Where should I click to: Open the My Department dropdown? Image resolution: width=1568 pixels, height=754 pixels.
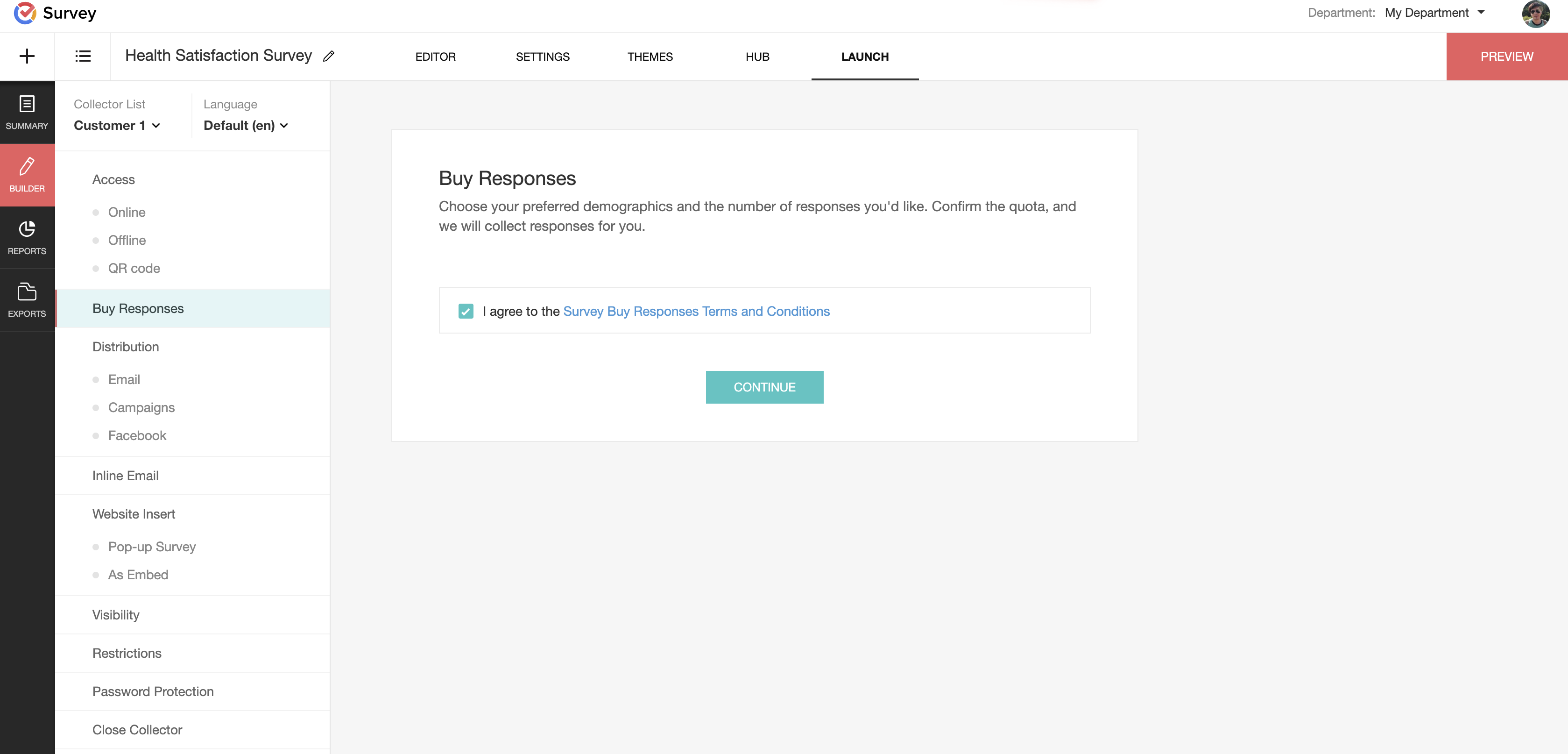coord(1434,13)
